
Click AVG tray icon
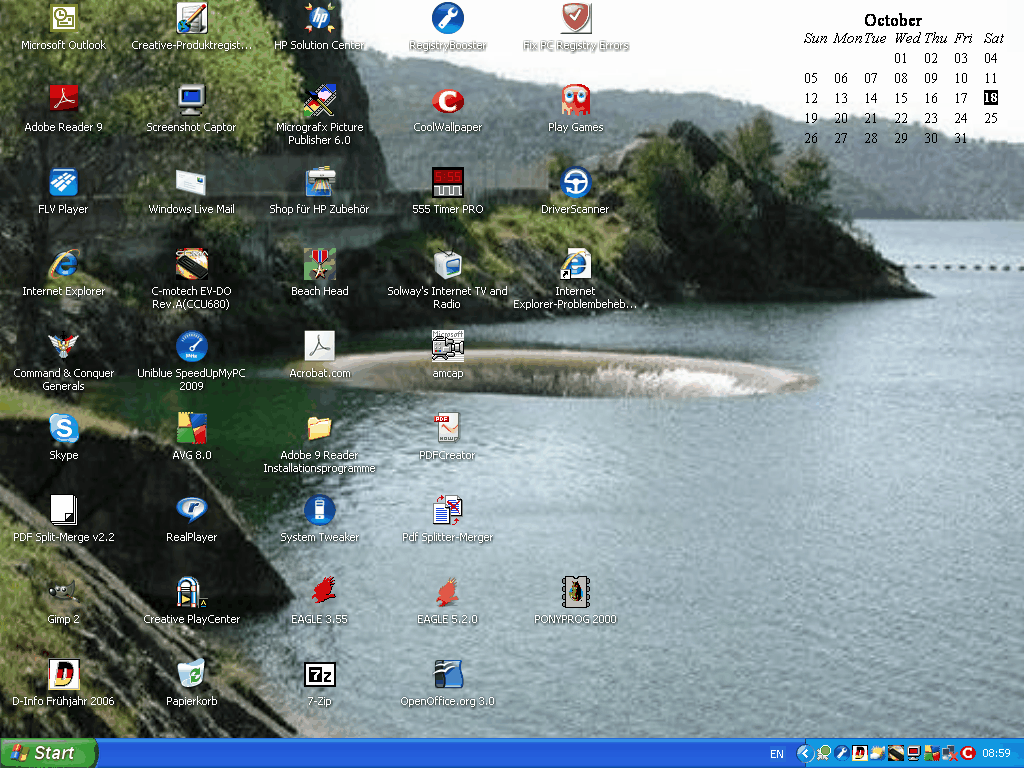point(932,753)
